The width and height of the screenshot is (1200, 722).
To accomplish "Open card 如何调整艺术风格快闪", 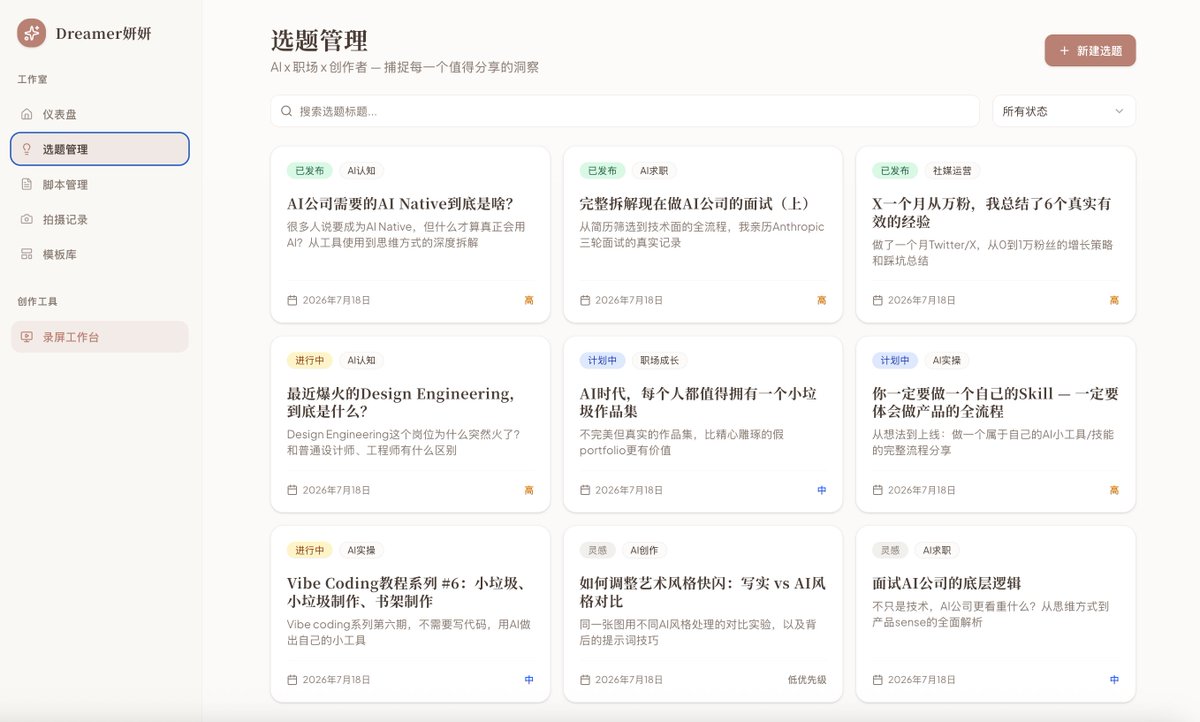I will pyautogui.click(x=703, y=614).
